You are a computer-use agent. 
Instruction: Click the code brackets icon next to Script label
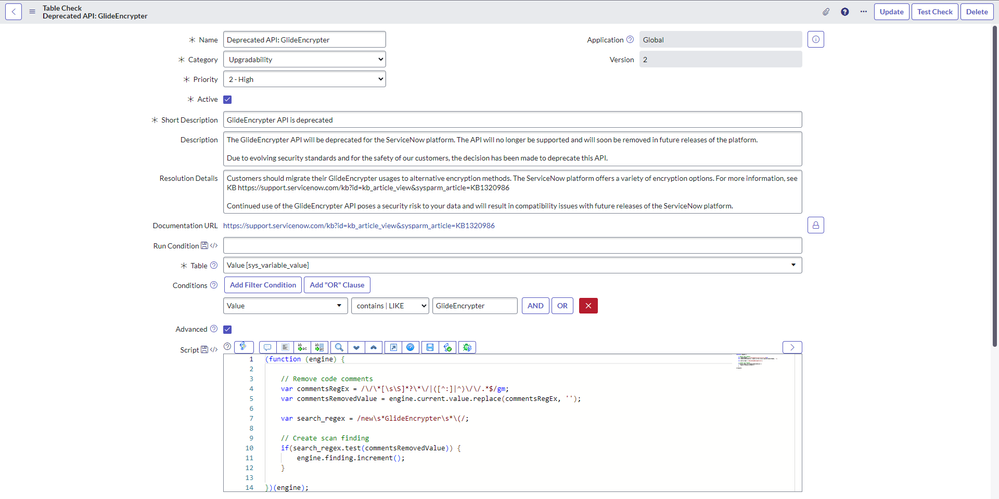pos(214,350)
